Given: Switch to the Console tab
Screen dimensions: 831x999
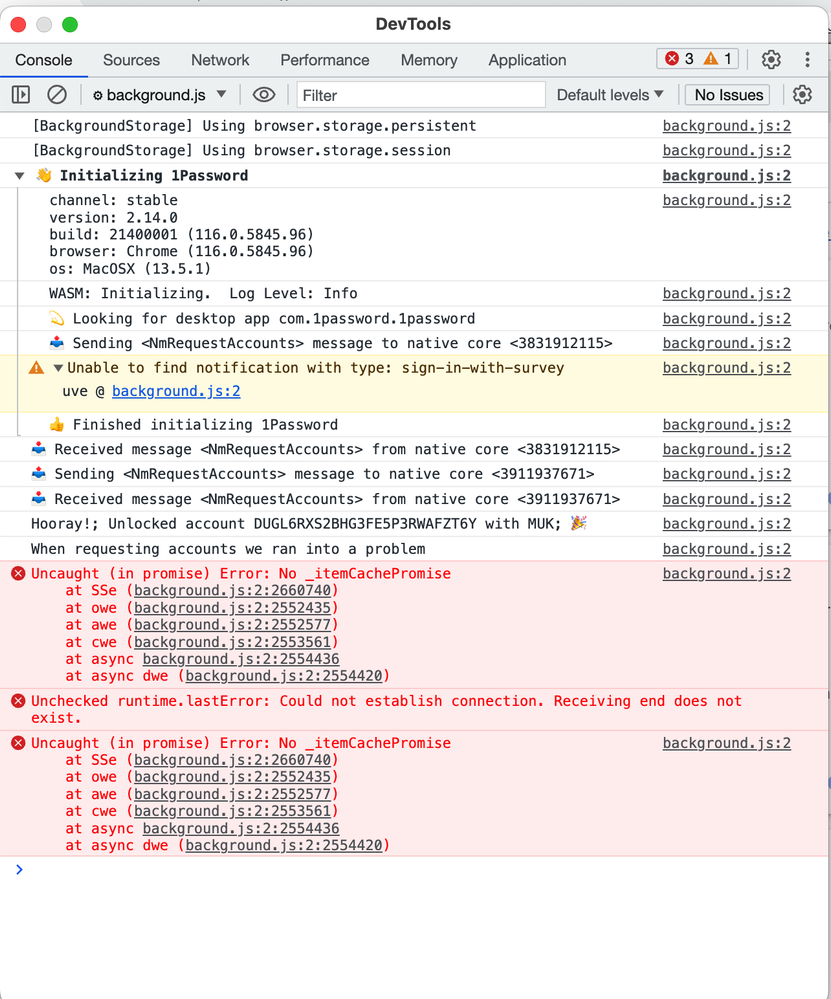Looking at the screenshot, I should (x=43, y=60).
